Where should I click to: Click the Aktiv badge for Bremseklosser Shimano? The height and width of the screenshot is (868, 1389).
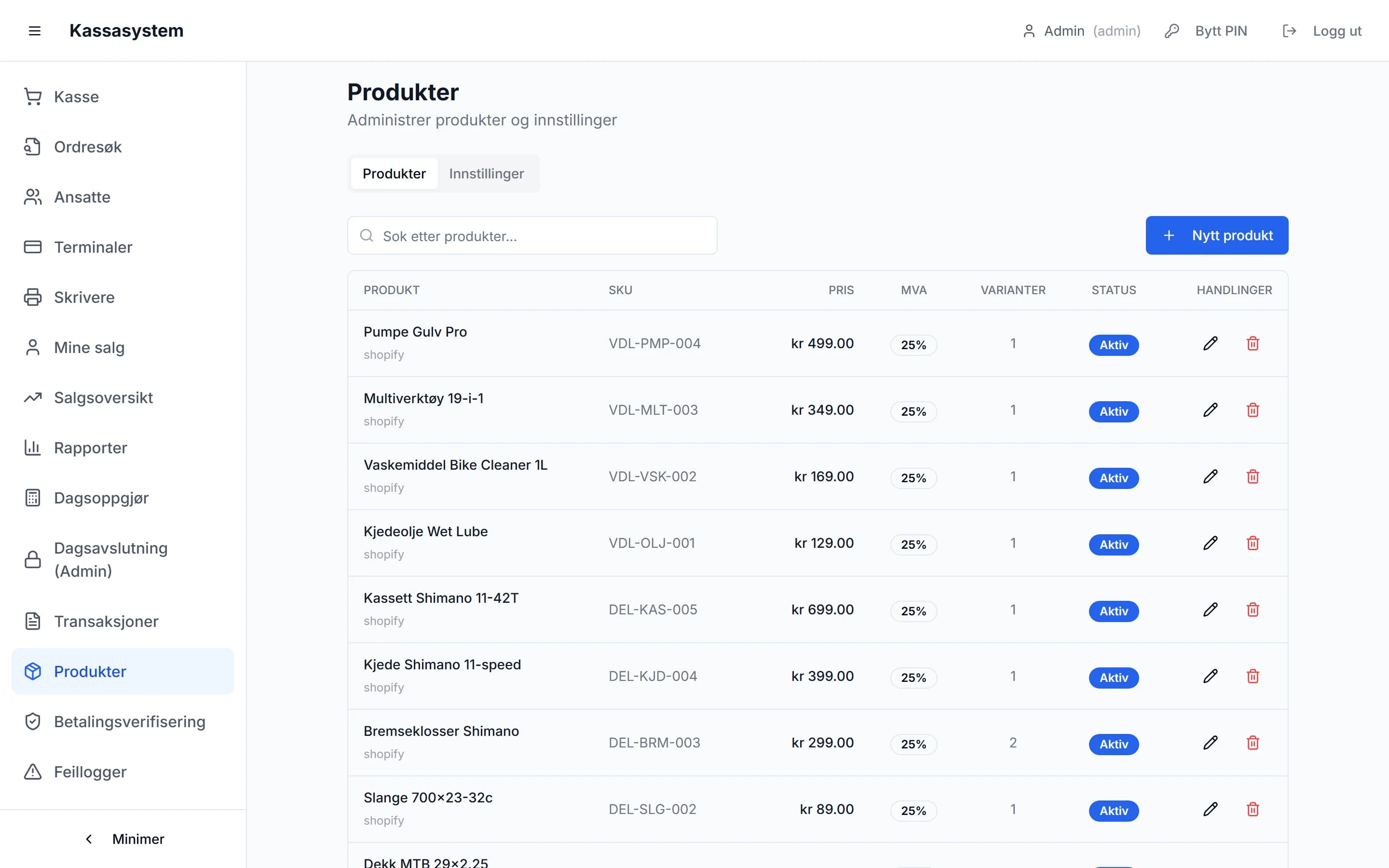point(1114,745)
